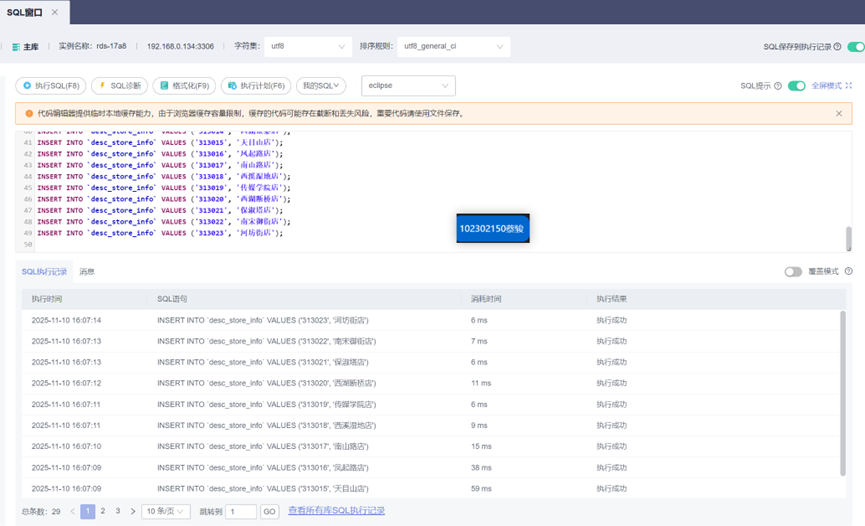Expand the 我的SQL menu
The height and width of the screenshot is (526, 865).
pos(321,86)
